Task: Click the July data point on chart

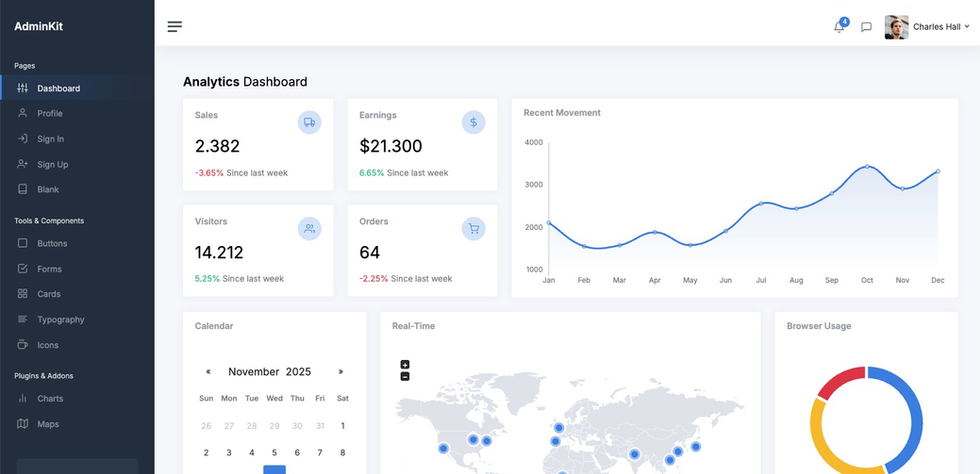Action: [x=761, y=203]
